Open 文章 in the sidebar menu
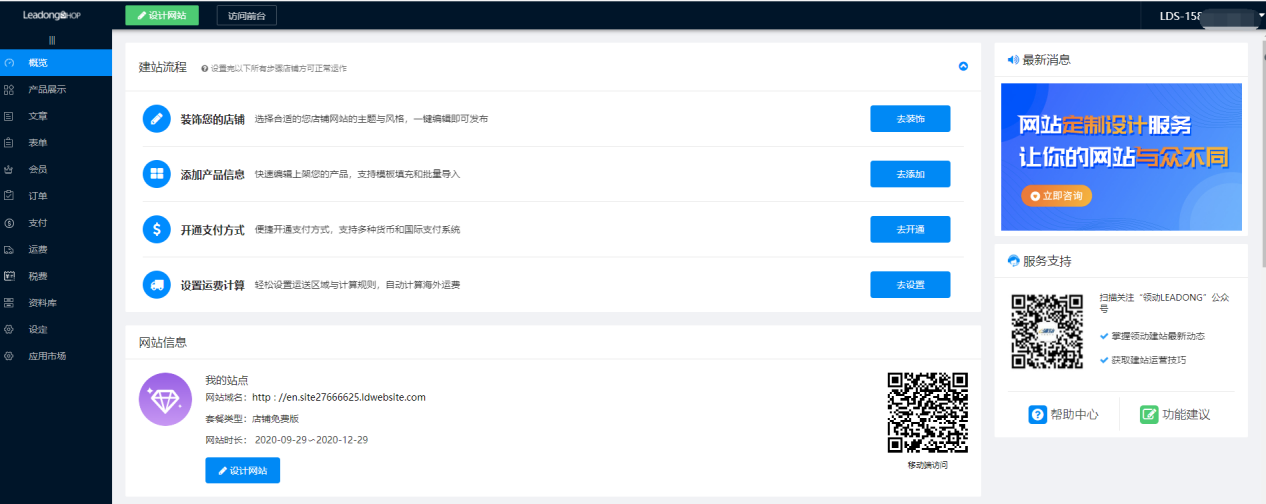The width and height of the screenshot is (1266, 504). pyautogui.click(x=56, y=116)
